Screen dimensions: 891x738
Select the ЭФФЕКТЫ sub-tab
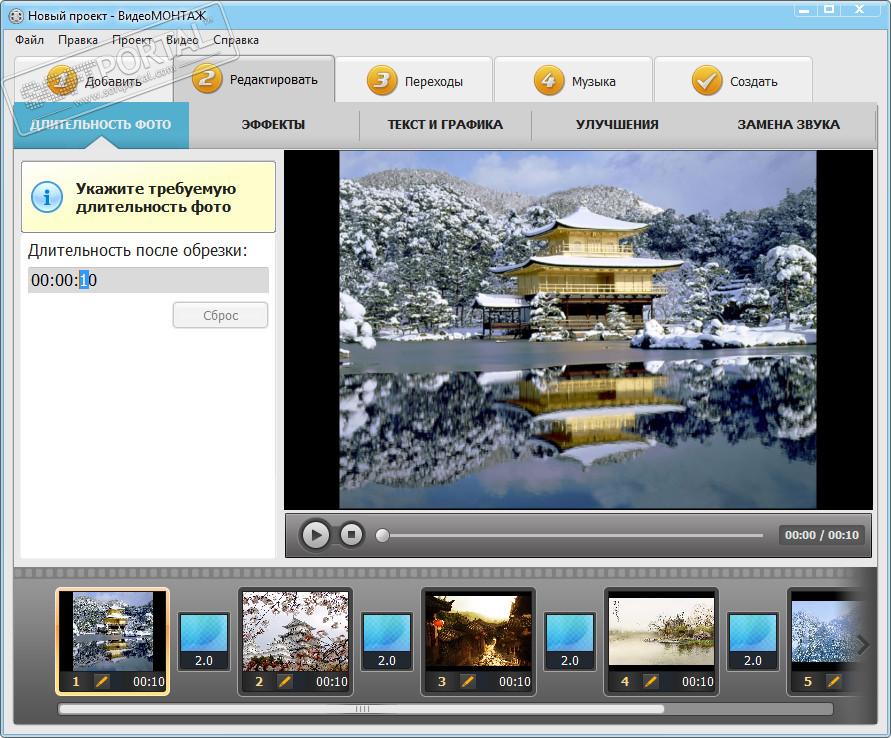(x=273, y=125)
